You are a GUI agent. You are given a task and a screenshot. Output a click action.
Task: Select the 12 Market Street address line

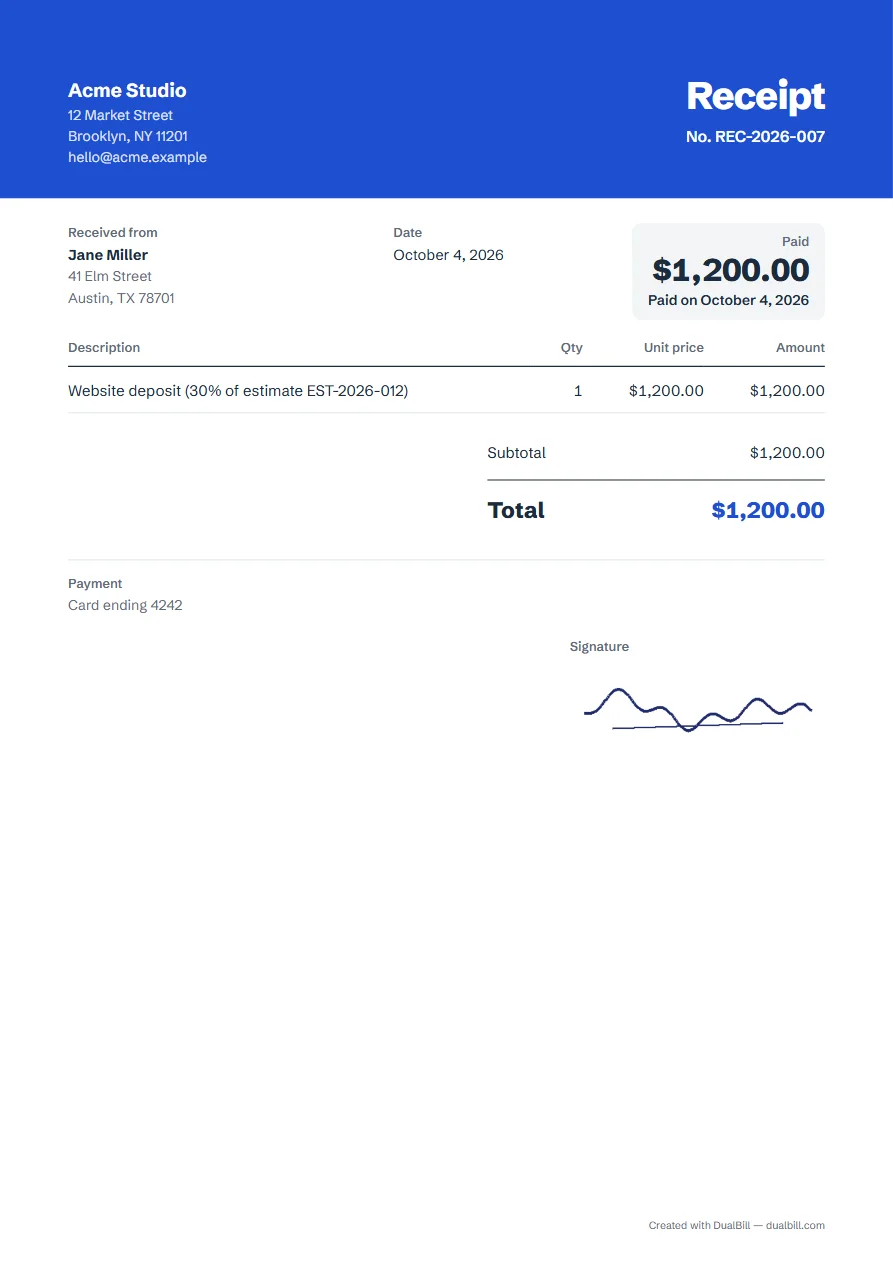[120, 115]
